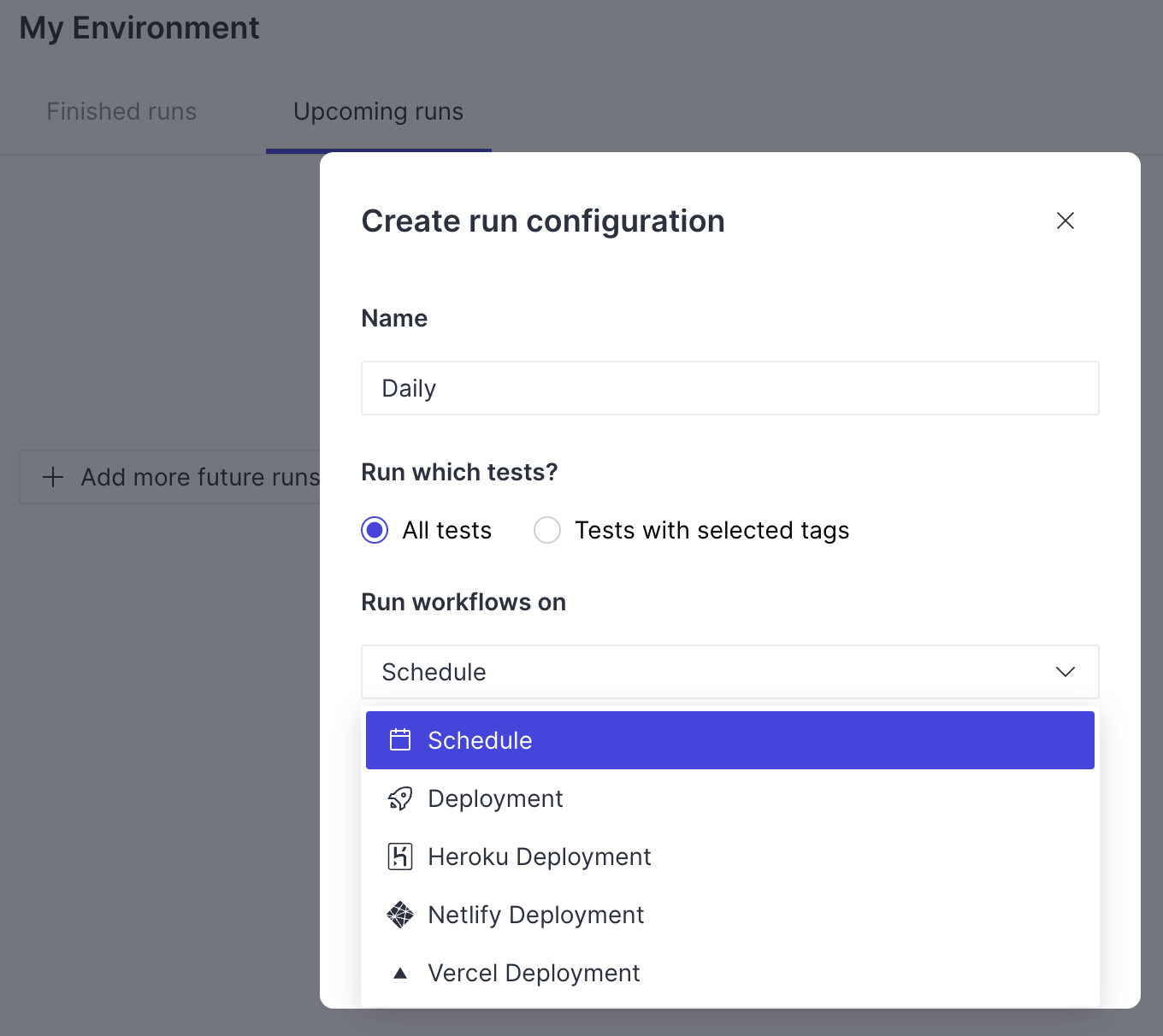This screenshot has height=1036, width=1163.
Task: Click the Vercel triangle icon
Action: tap(400, 973)
